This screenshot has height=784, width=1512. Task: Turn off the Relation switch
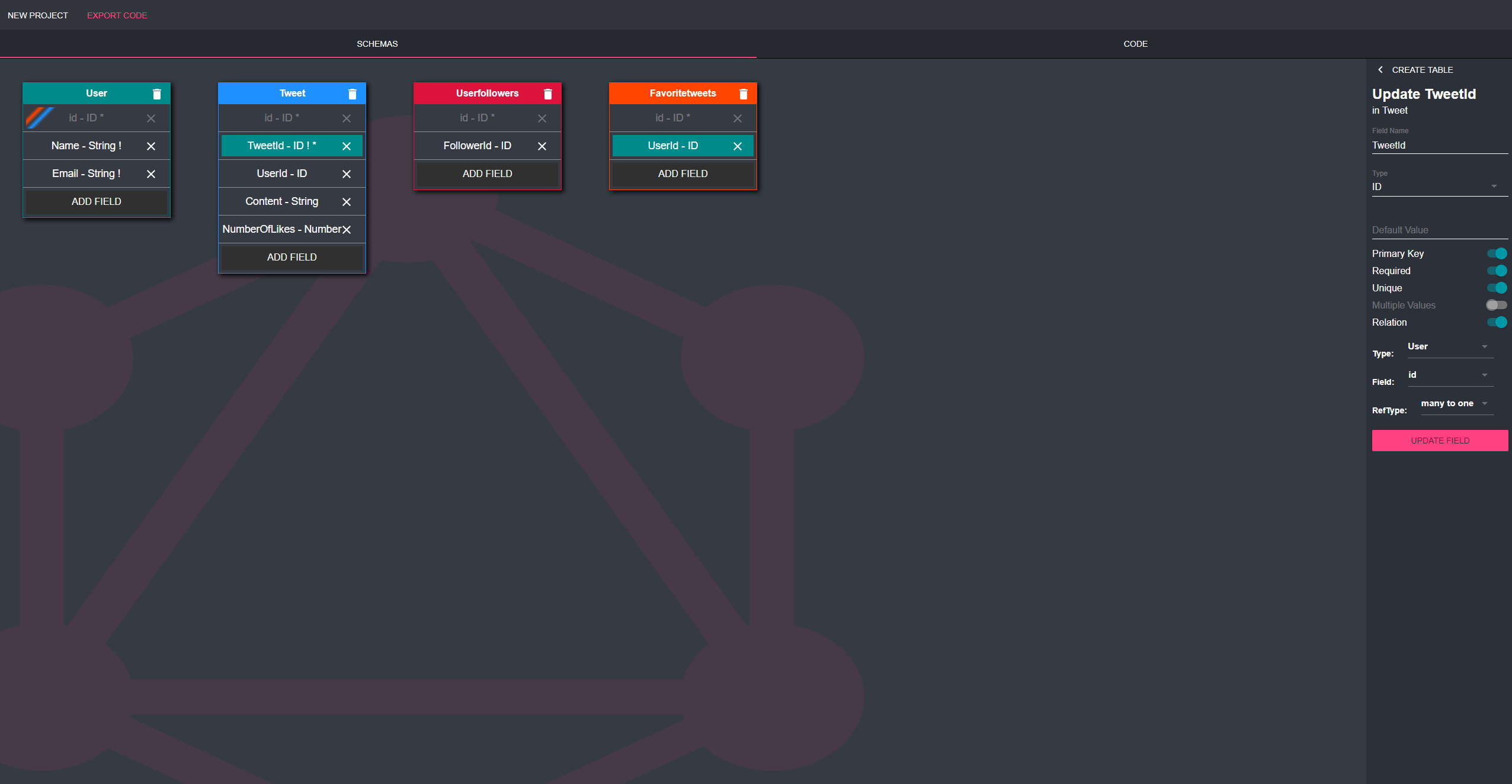1497,322
